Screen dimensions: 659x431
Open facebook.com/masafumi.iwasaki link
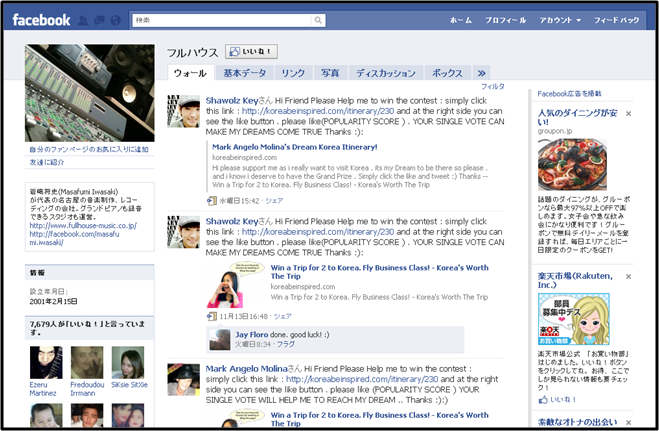click(74, 238)
